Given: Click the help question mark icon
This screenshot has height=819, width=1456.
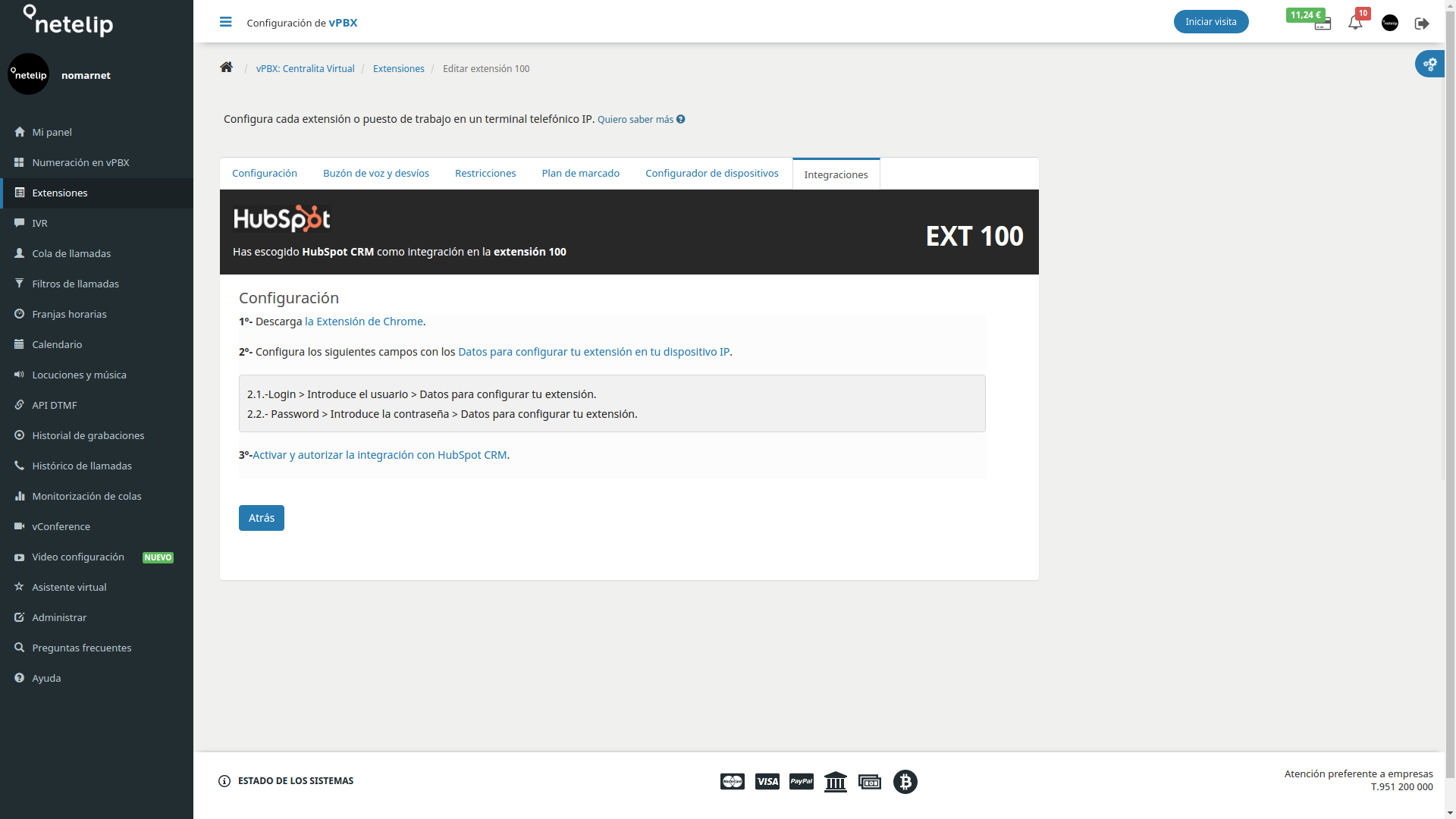Looking at the screenshot, I should click(x=680, y=119).
